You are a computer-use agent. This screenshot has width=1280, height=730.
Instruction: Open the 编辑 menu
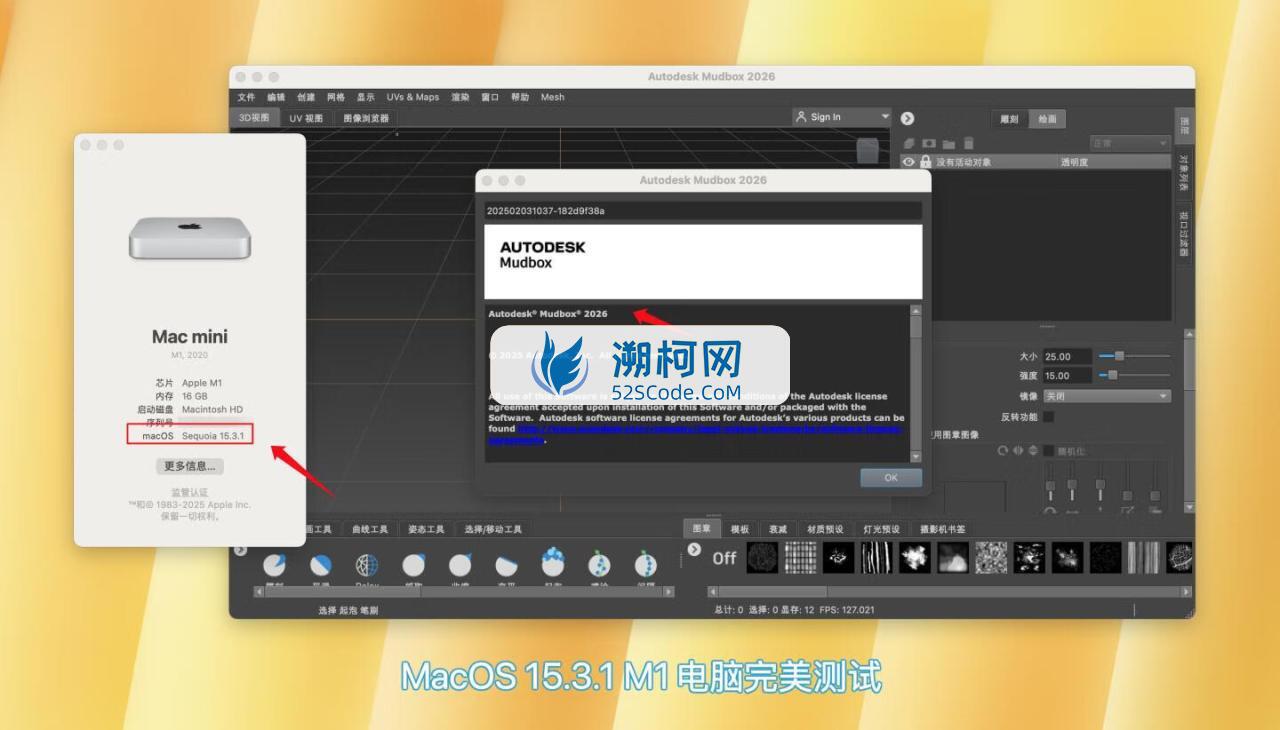[x=276, y=97]
